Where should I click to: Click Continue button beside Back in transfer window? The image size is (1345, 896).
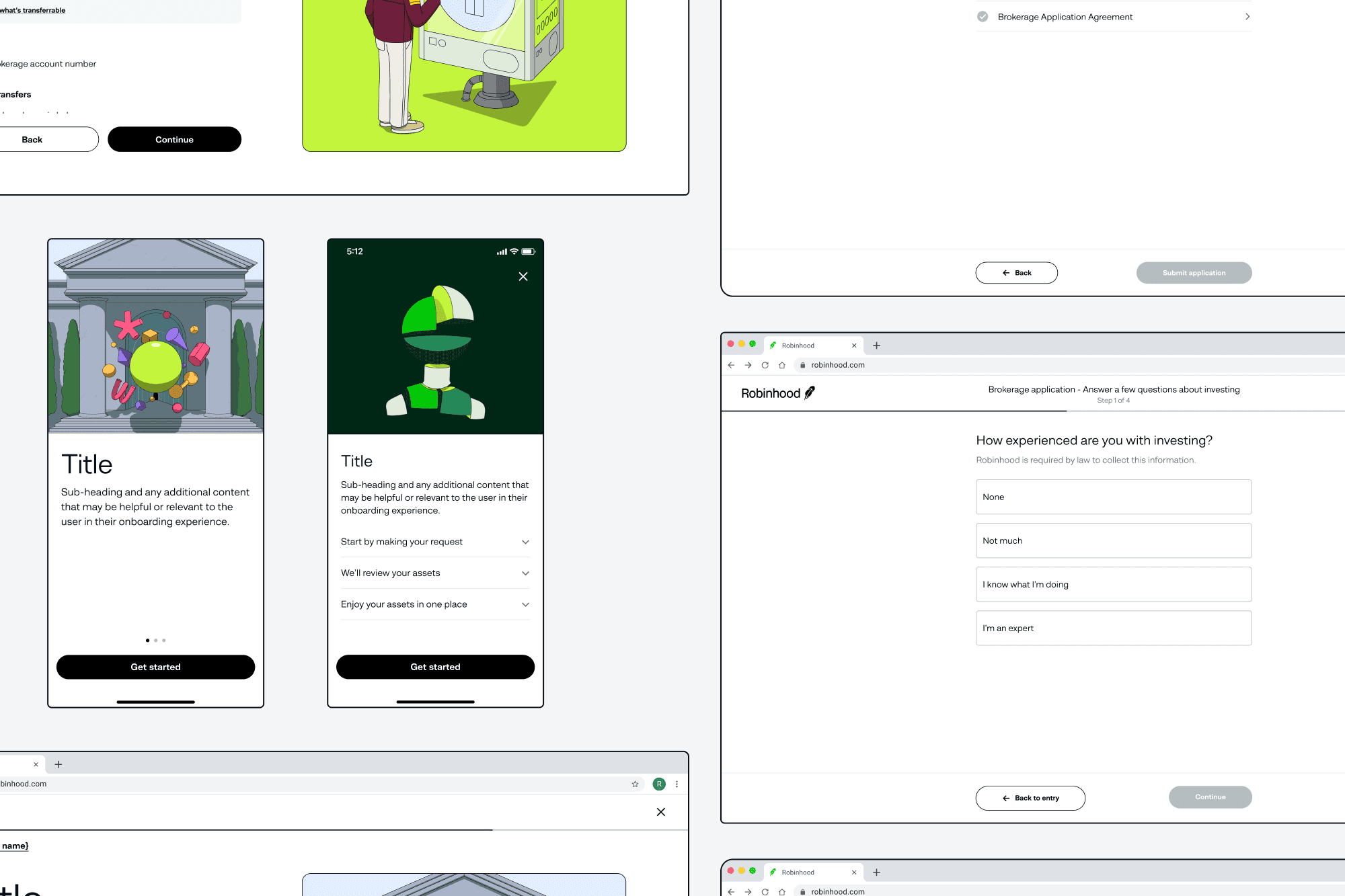(x=174, y=139)
